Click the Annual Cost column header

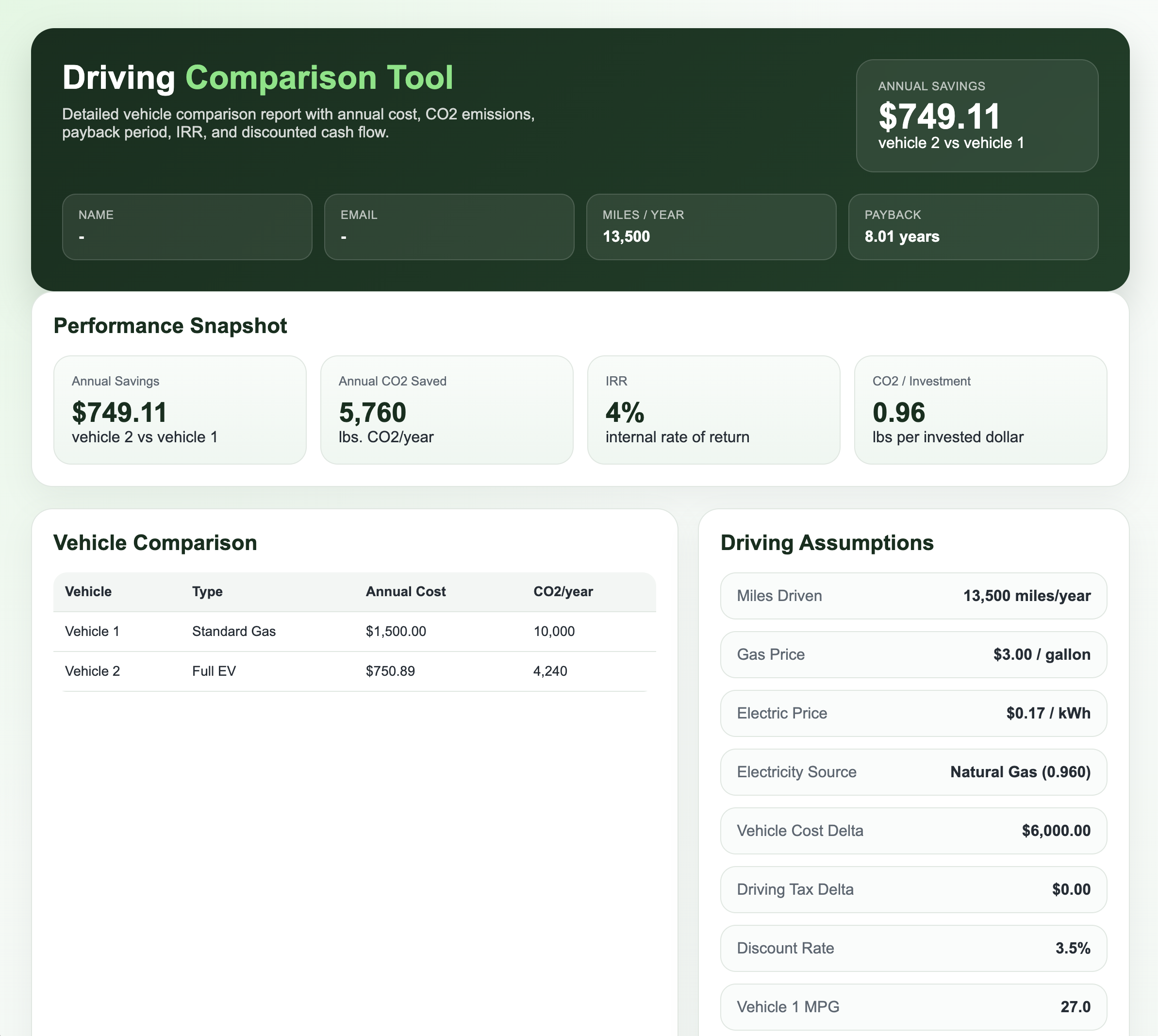pos(405,591)
